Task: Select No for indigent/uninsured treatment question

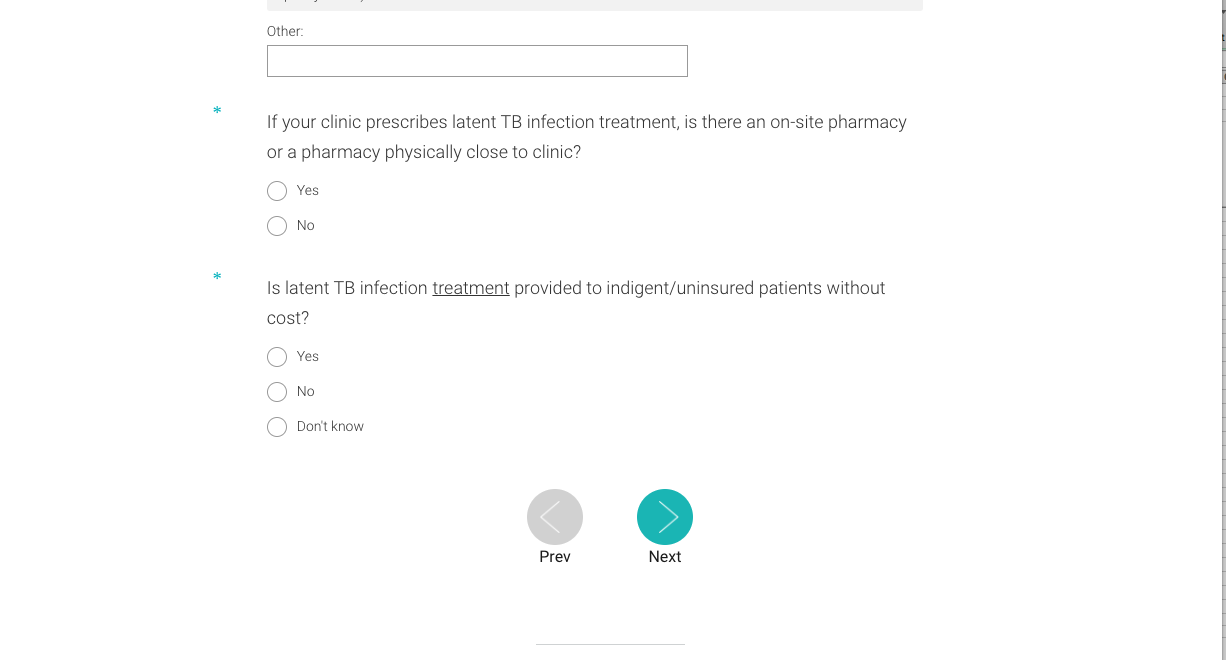Action: point(277,392)
